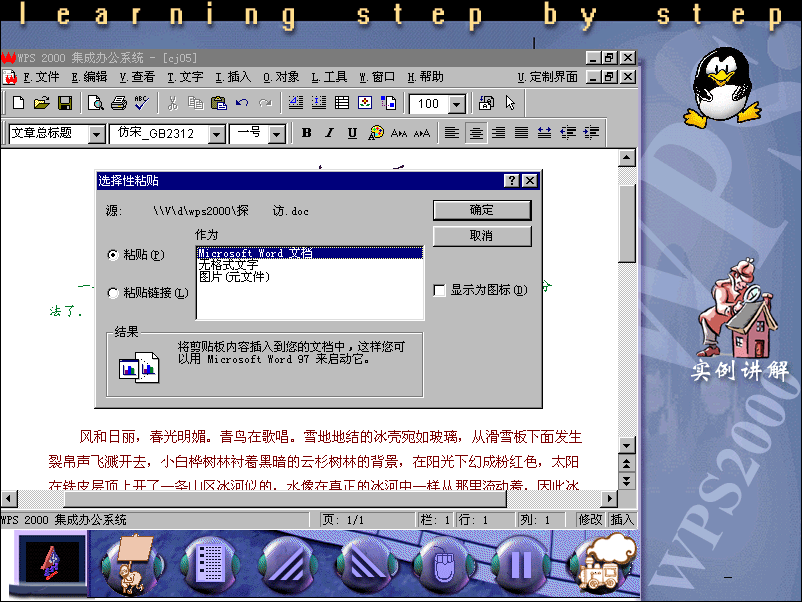This screenshot has width=802, height=602.
Task: Select the 粘贴 radio button
Action: [x=113, y=255]
